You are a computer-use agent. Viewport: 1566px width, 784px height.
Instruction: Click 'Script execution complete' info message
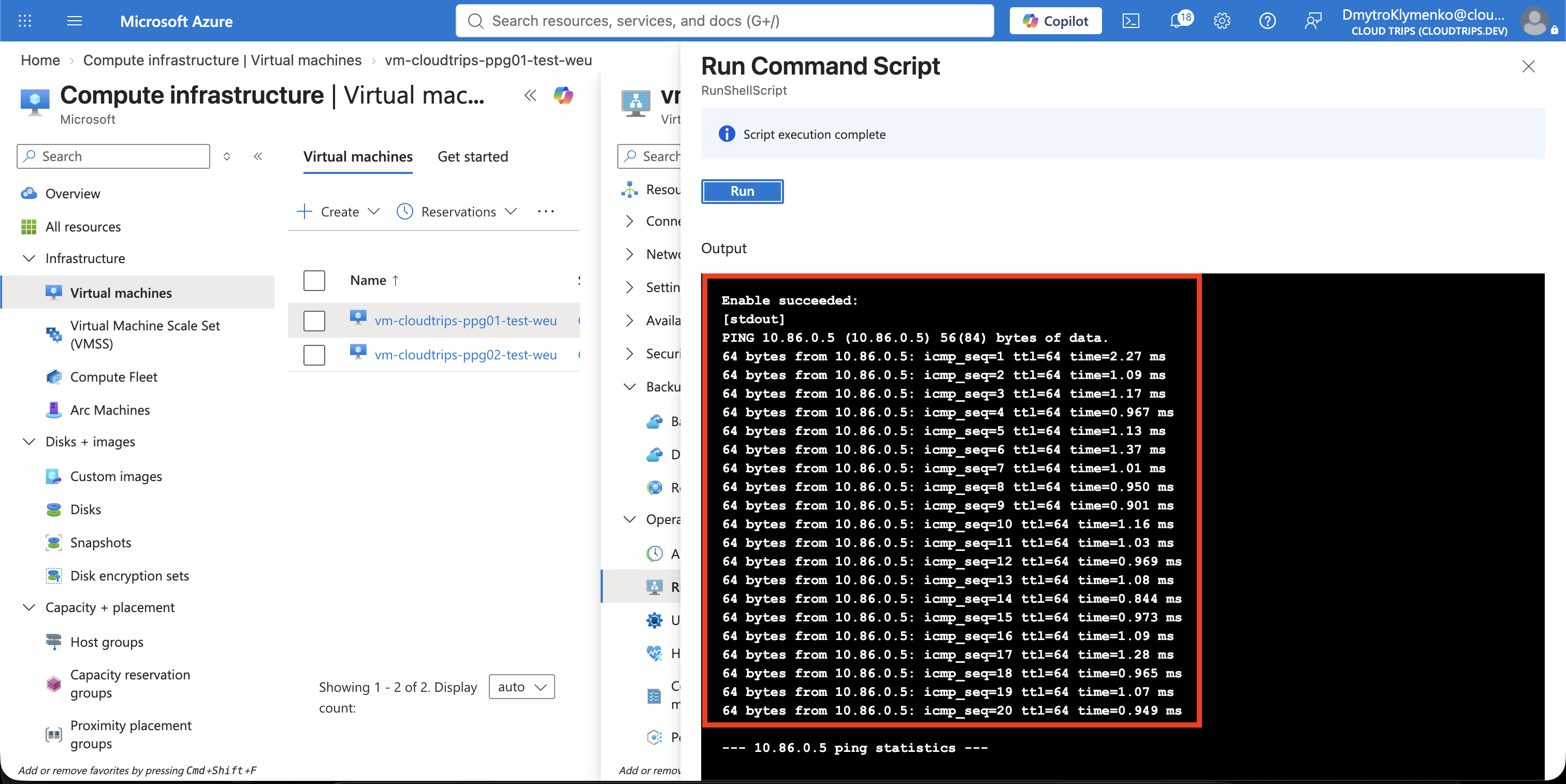click(814, 134)
